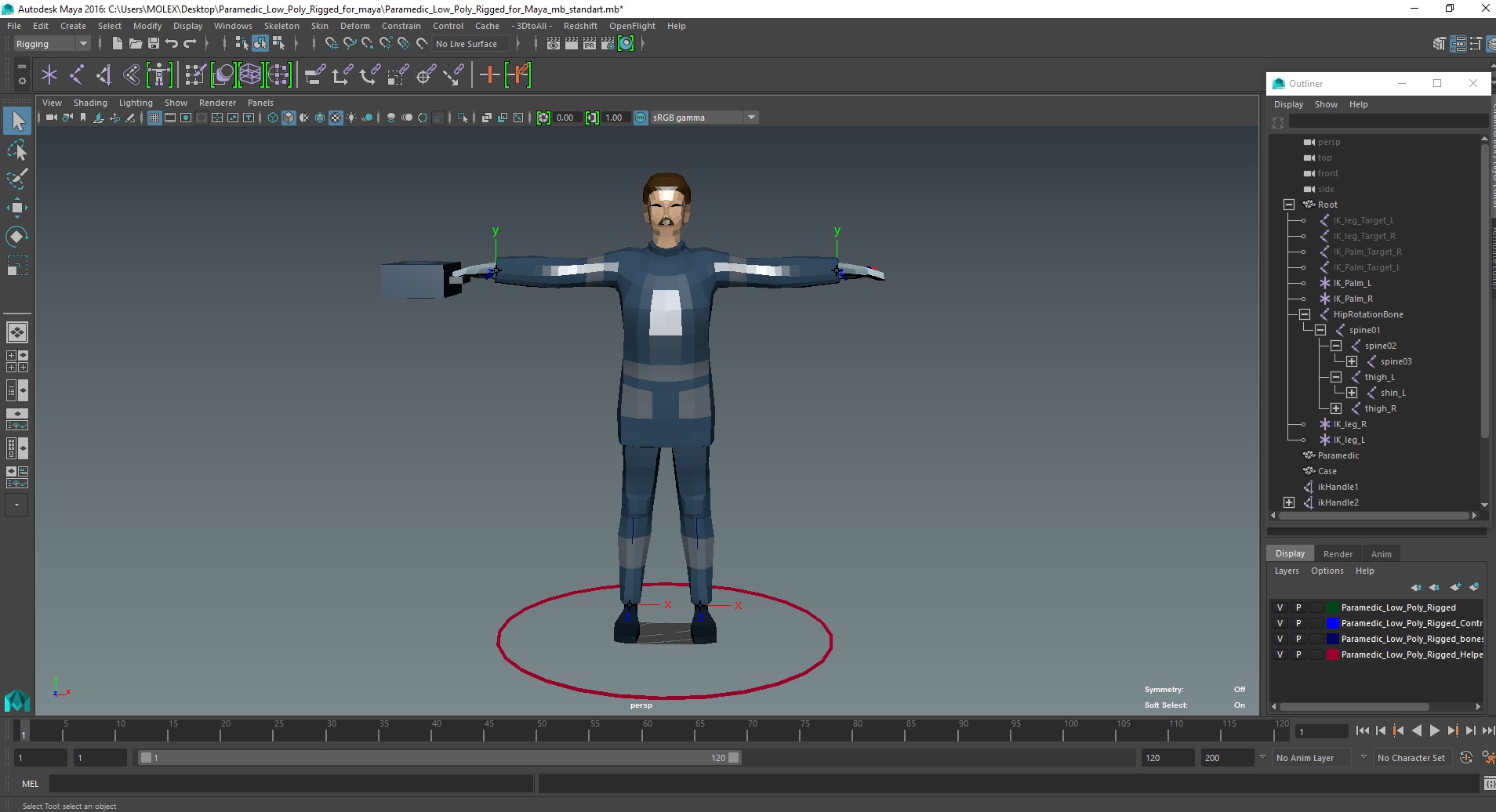Image resolution: width=1496 pixels, height=812 pixels.
Task: Click No Live Surface field
Action: coord(472,44)
